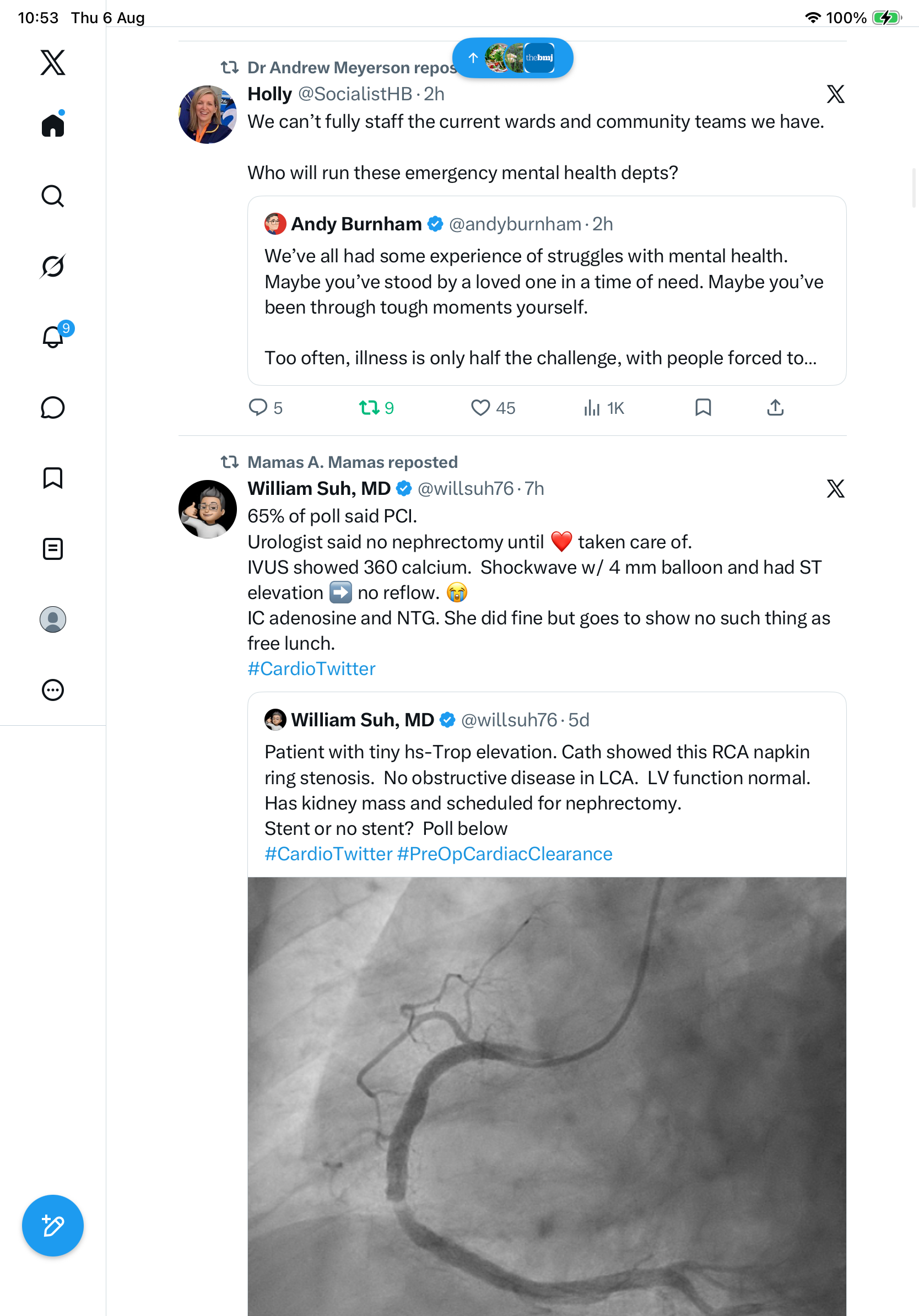
Task: Open the Profile avatar icon in sidebar
Action: point(53,619)
